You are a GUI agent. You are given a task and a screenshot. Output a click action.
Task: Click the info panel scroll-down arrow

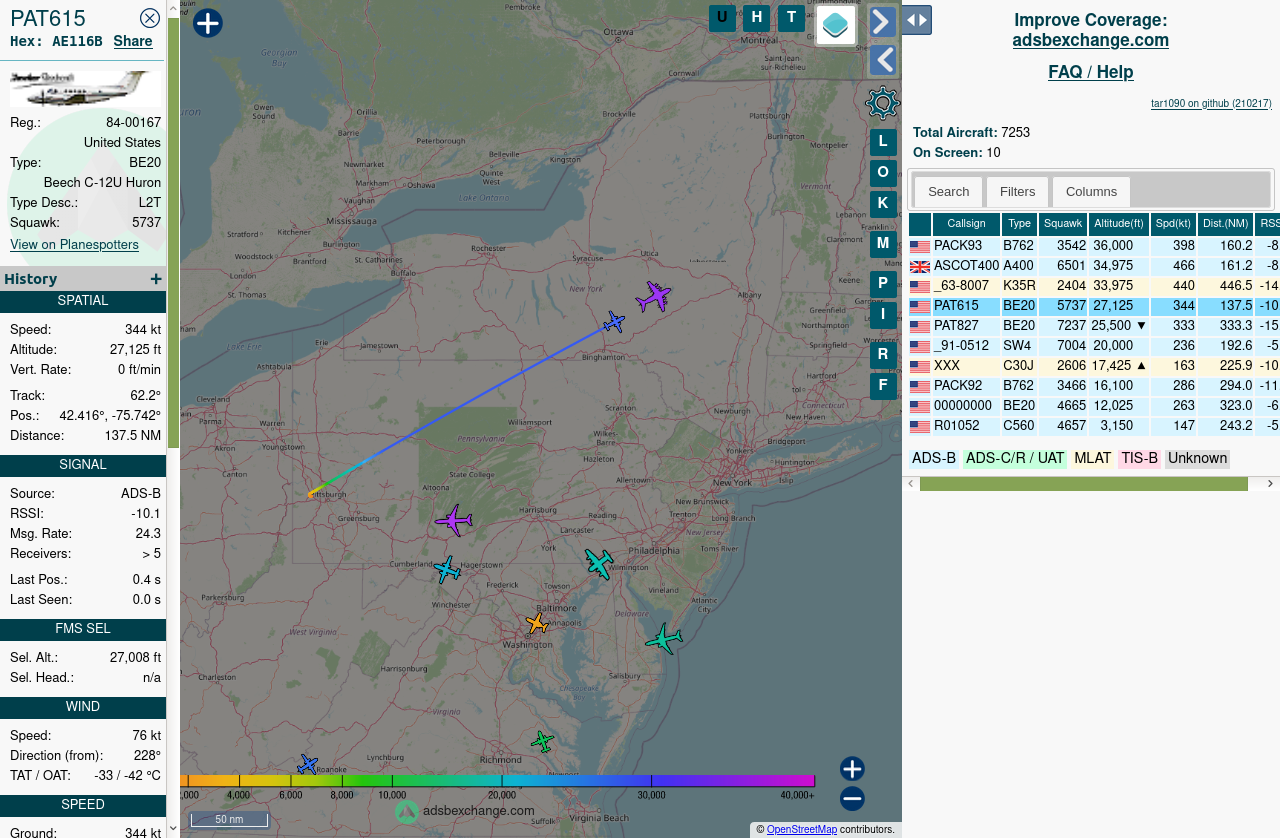[173, 828]
